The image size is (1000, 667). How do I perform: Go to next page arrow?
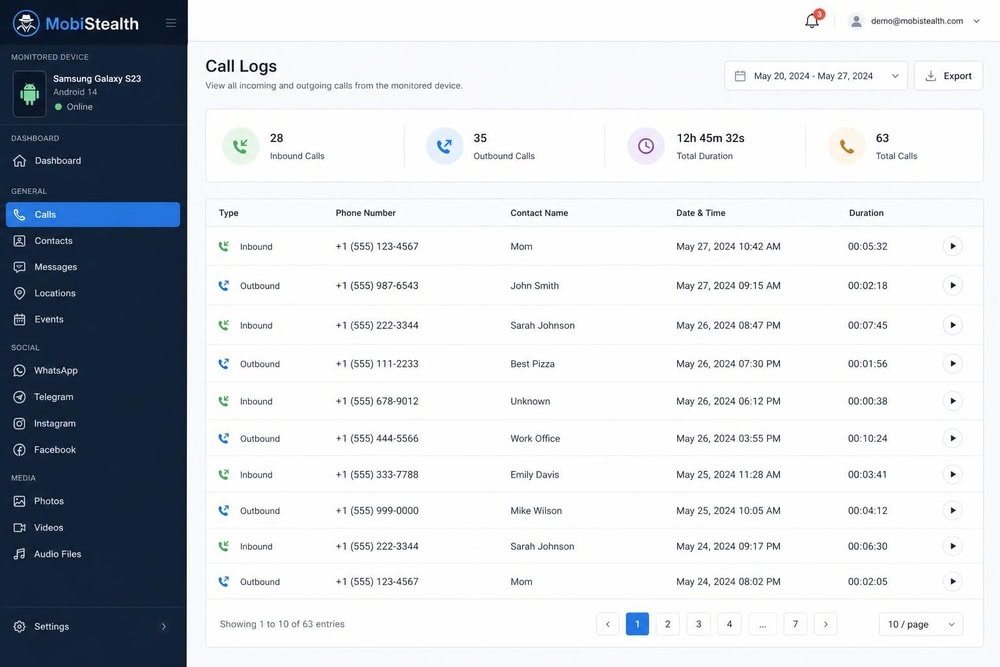(x=826, y=624)
